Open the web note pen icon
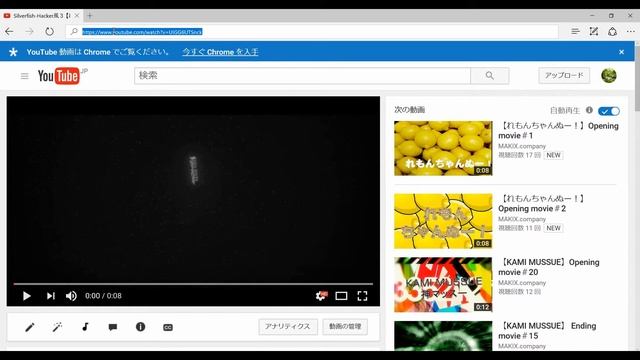The image size is (640, 360). pyautogui.click(x=594, y=31)
